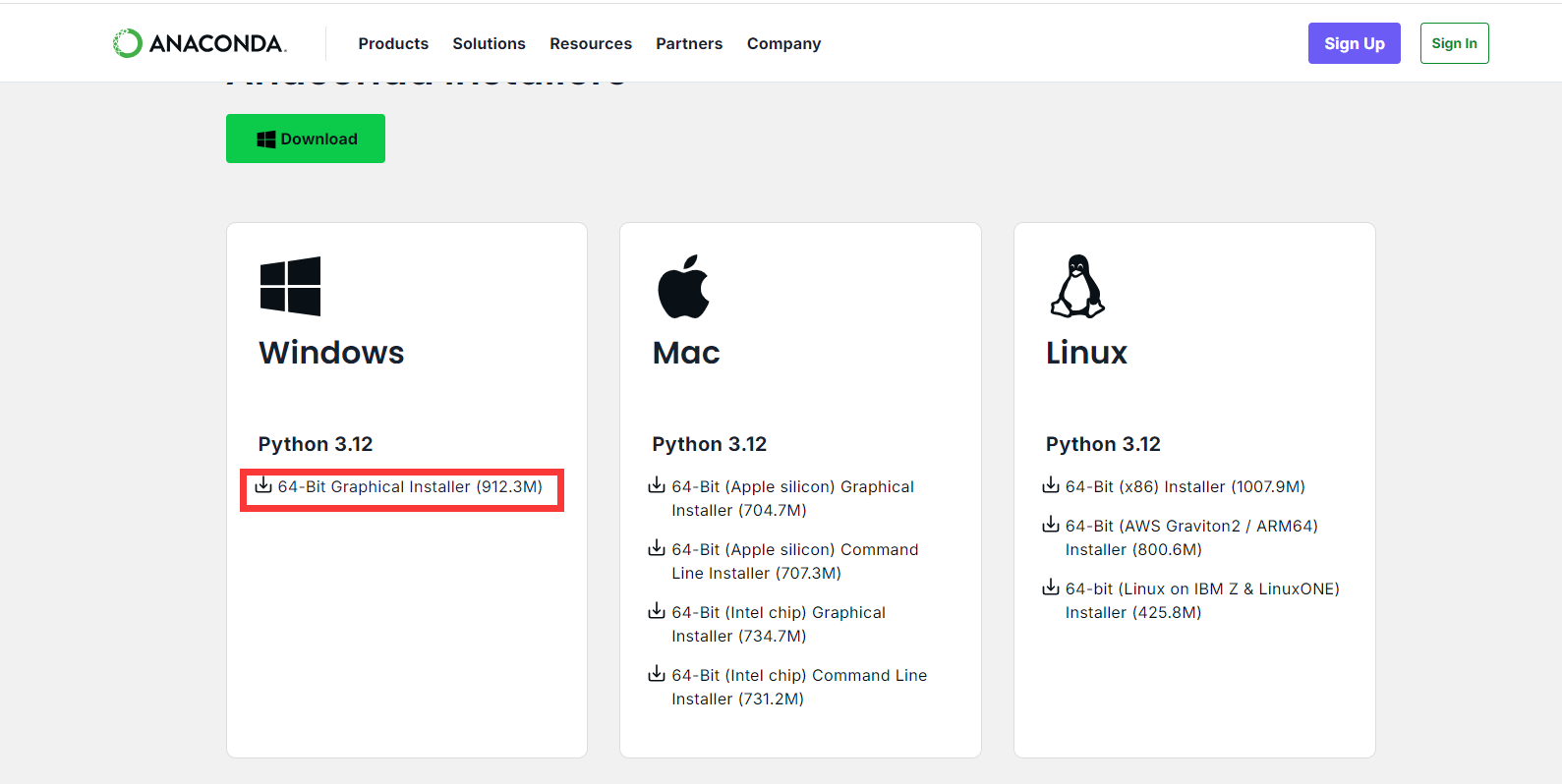Click the Linux card heading
The image size is (1562, 784).
point(1086,353)
